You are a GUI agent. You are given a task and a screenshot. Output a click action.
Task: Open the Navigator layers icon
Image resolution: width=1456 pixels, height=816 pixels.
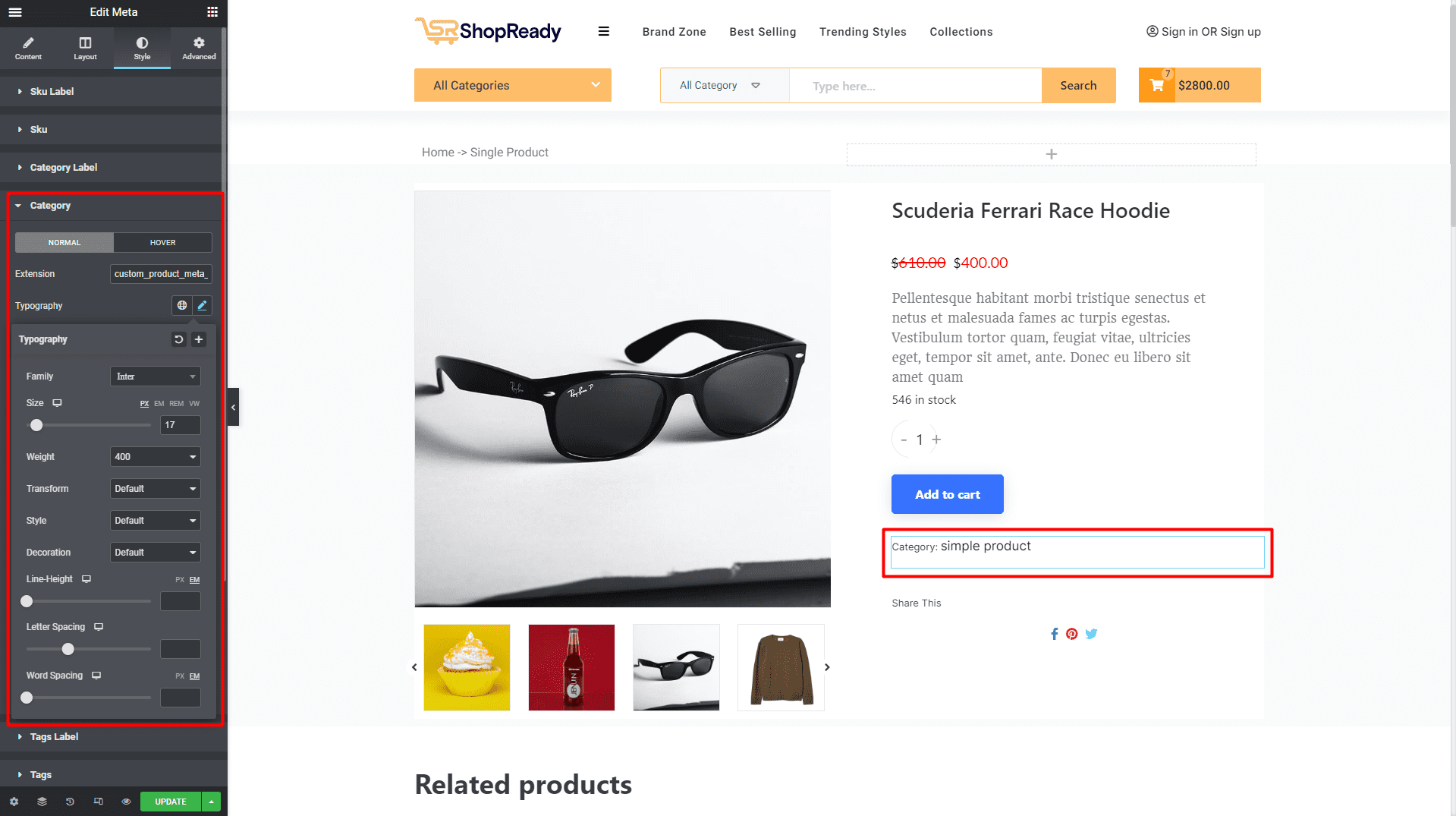[42, 802]
